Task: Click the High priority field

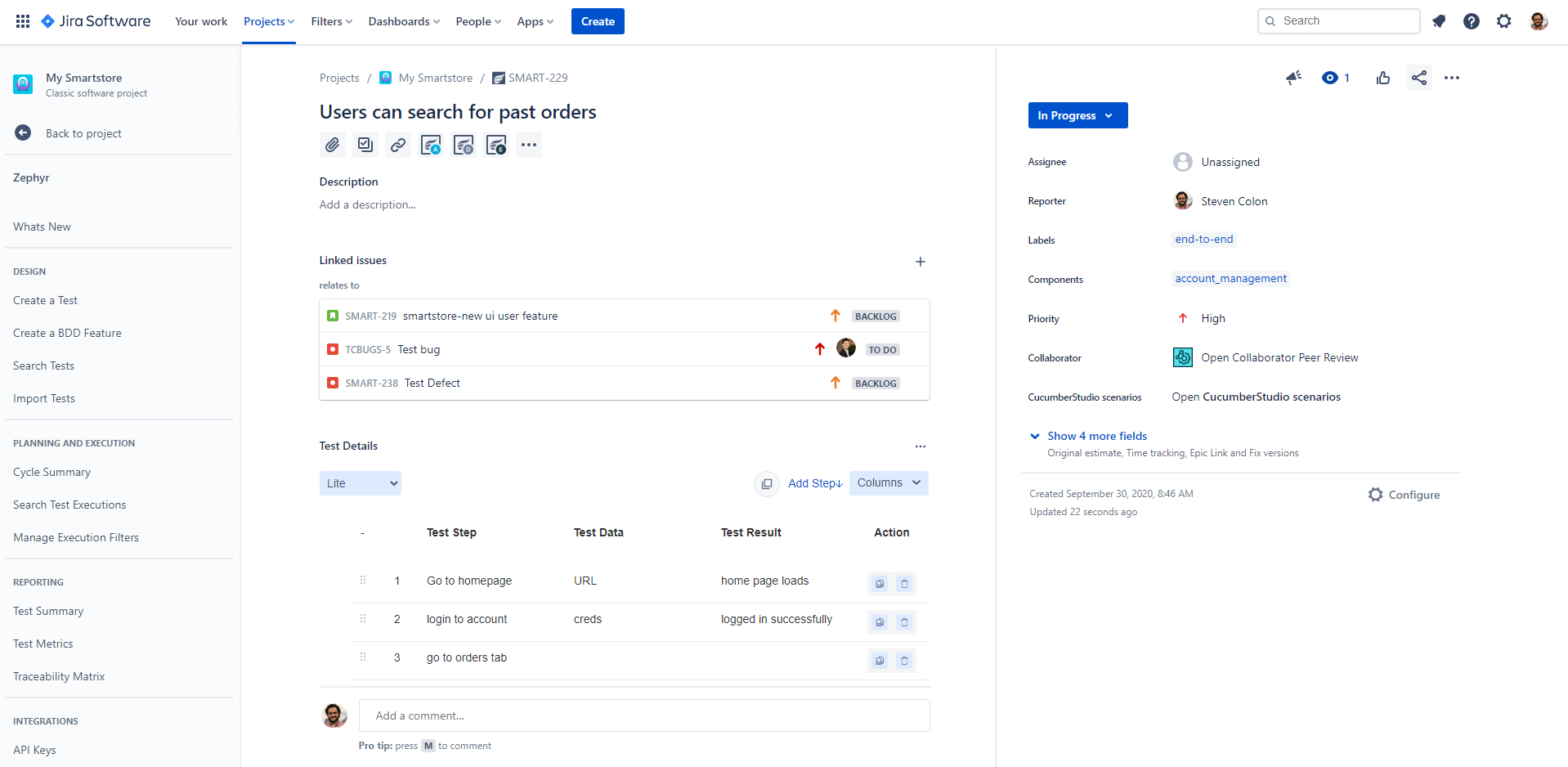Action: (1200, 318)
